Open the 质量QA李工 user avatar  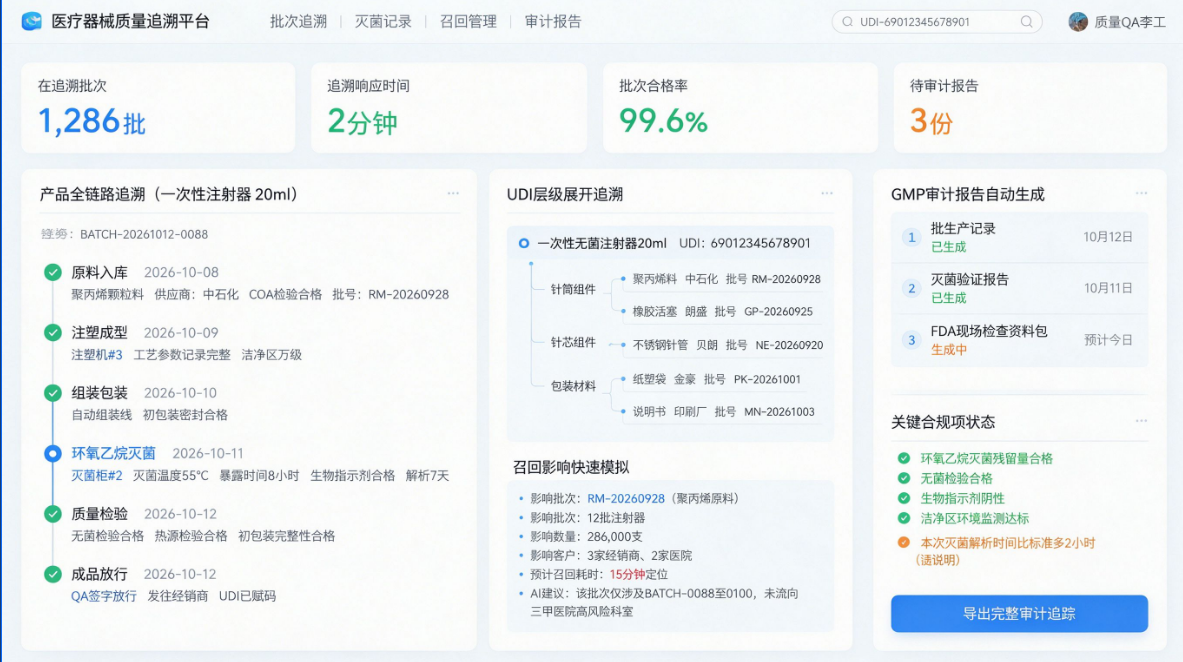[1078, 22]
